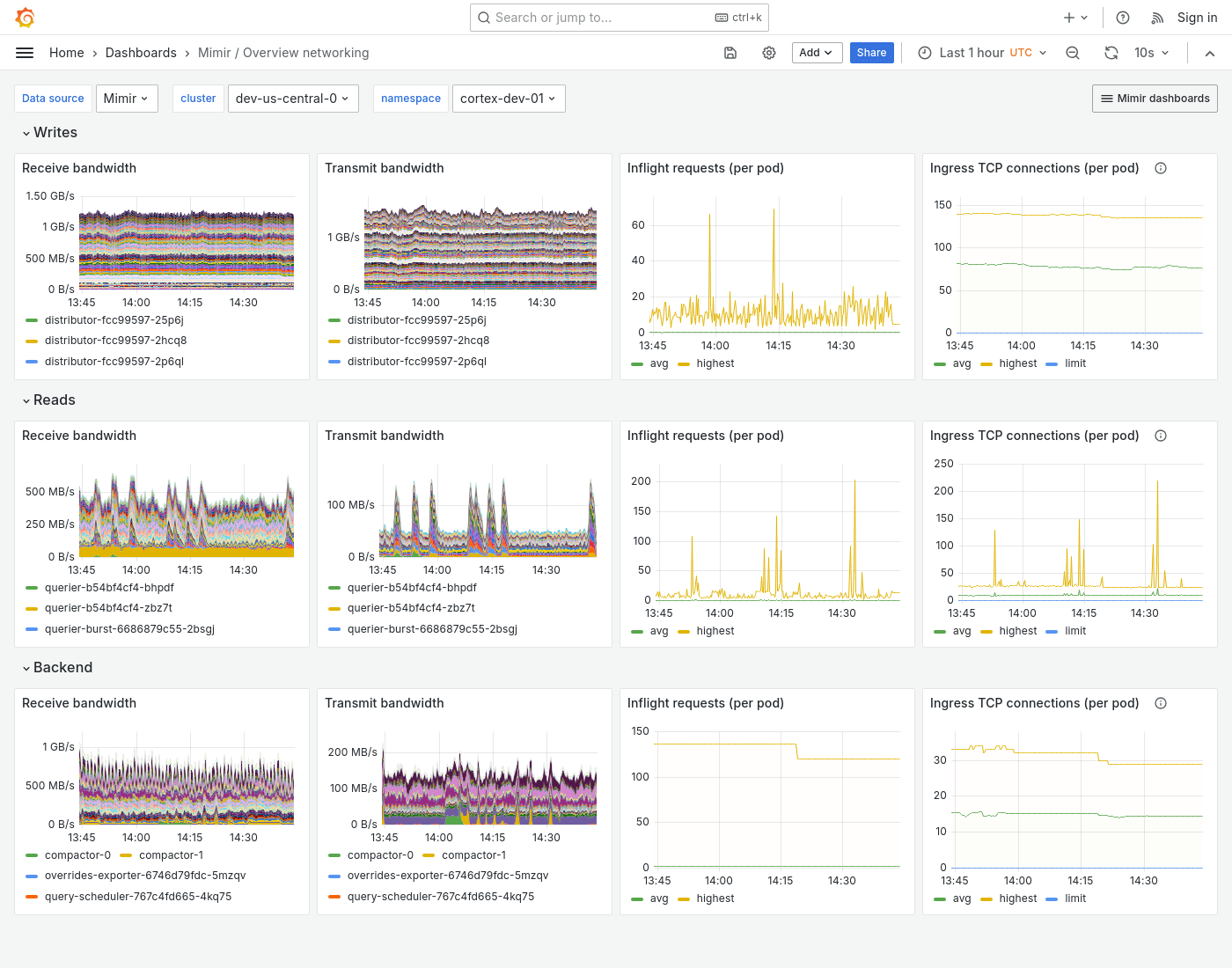Viewport: 1232px width, 968px height.
Task: Open the cortex-dev-01 namespace dropdown
Action: click(509, 99)
